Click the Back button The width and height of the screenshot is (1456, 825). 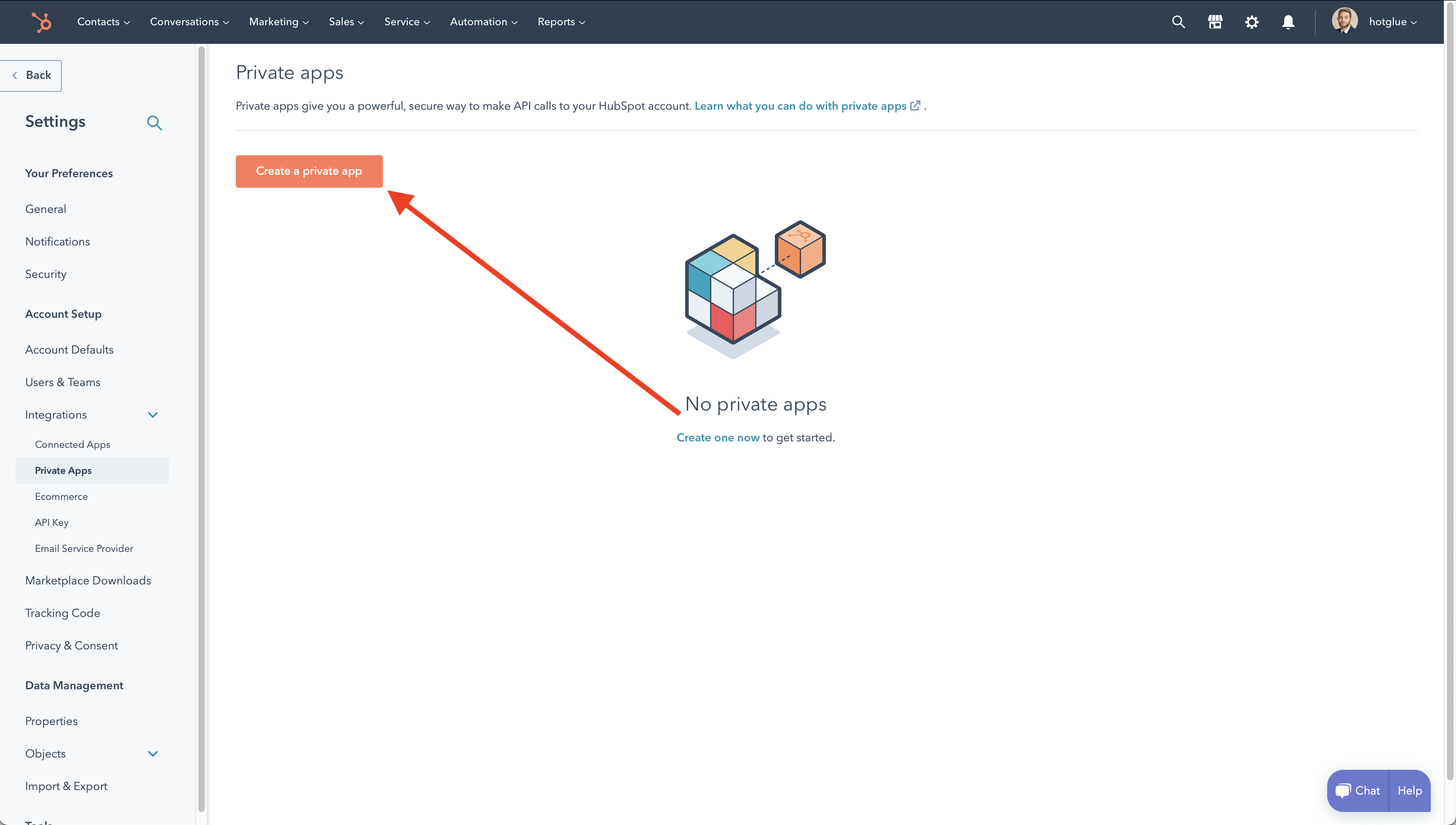coord(30,75)
